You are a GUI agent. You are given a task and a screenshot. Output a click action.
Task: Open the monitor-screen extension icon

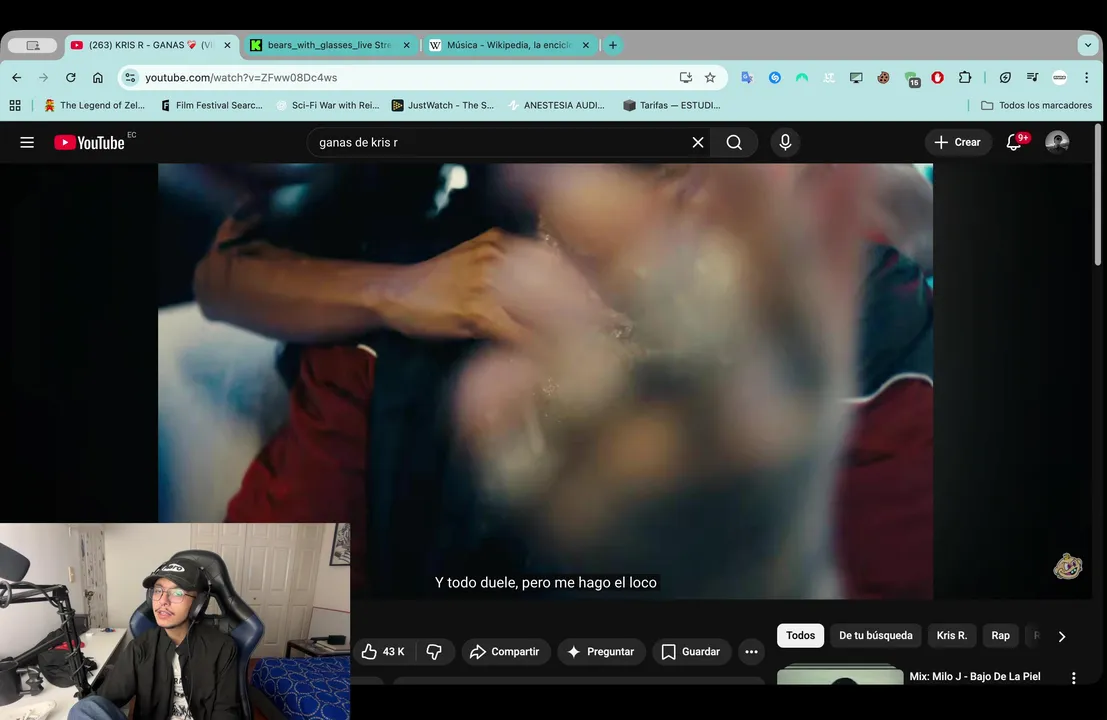856,78
